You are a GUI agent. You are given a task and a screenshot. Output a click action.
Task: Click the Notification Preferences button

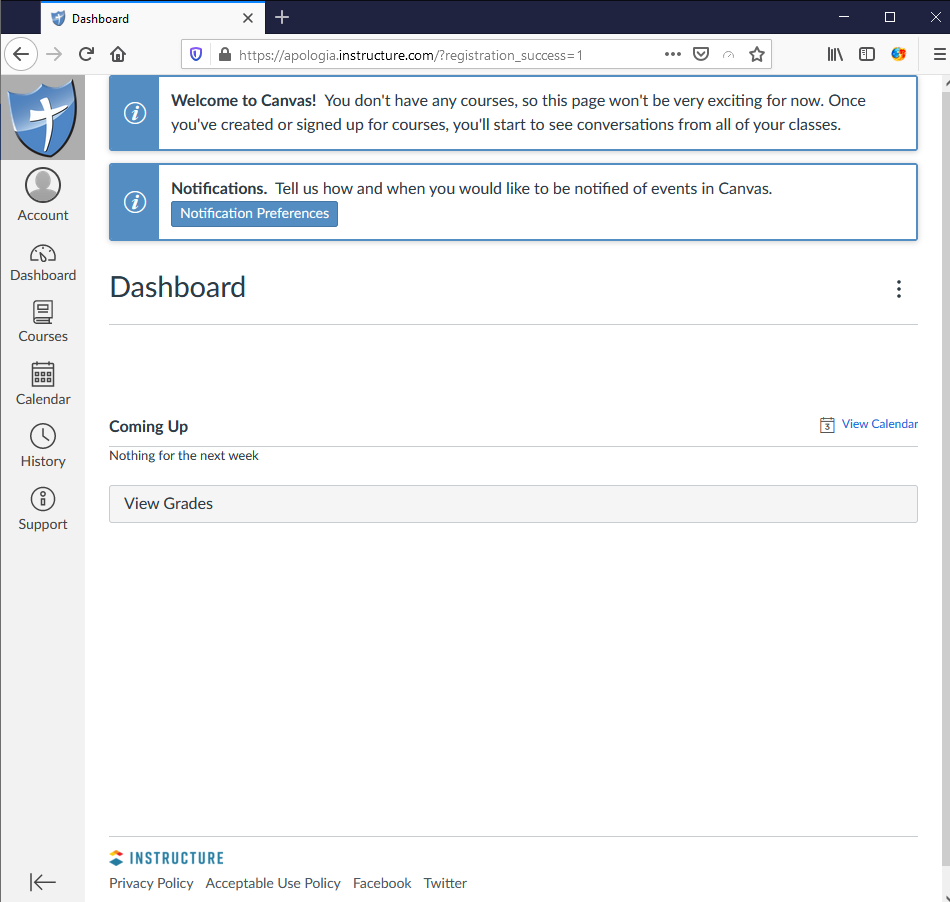(254, 213)
